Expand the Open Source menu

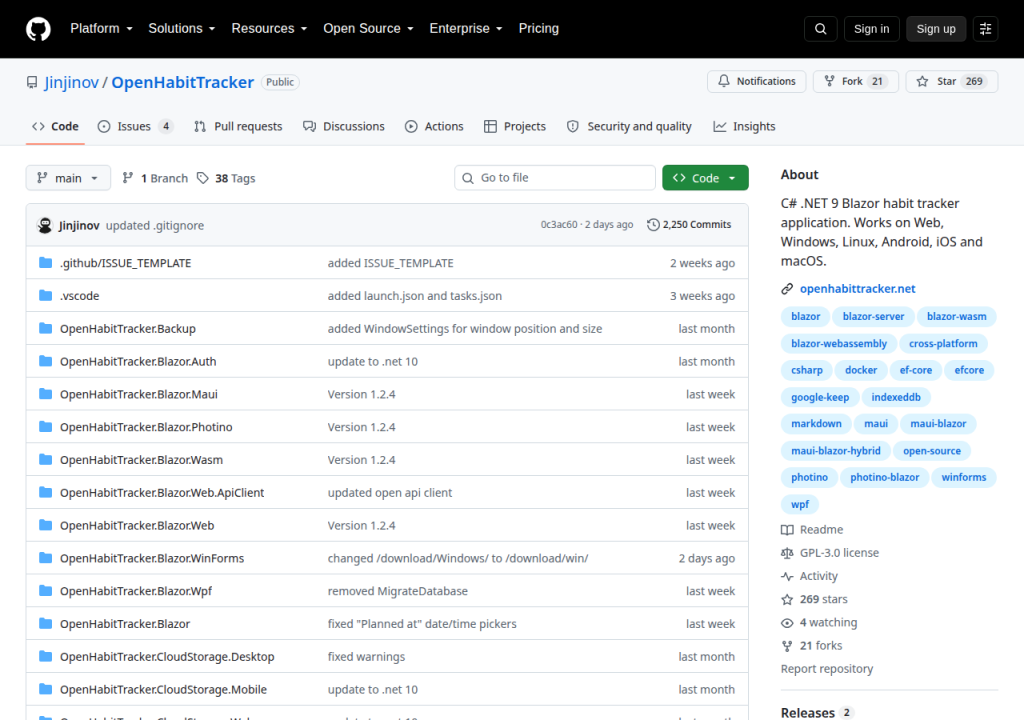point(368,29)
